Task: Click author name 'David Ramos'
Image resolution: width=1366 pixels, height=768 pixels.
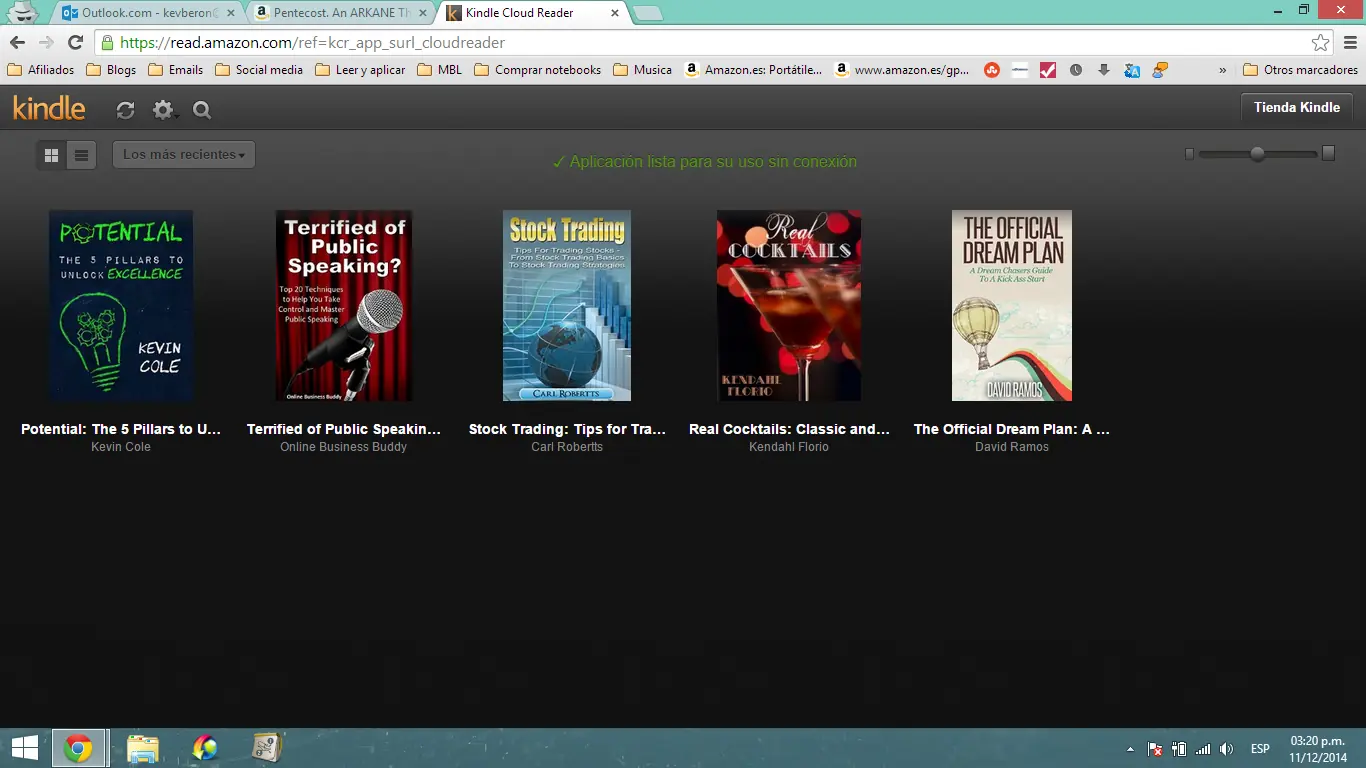Action: click(x=1012, y=447)
